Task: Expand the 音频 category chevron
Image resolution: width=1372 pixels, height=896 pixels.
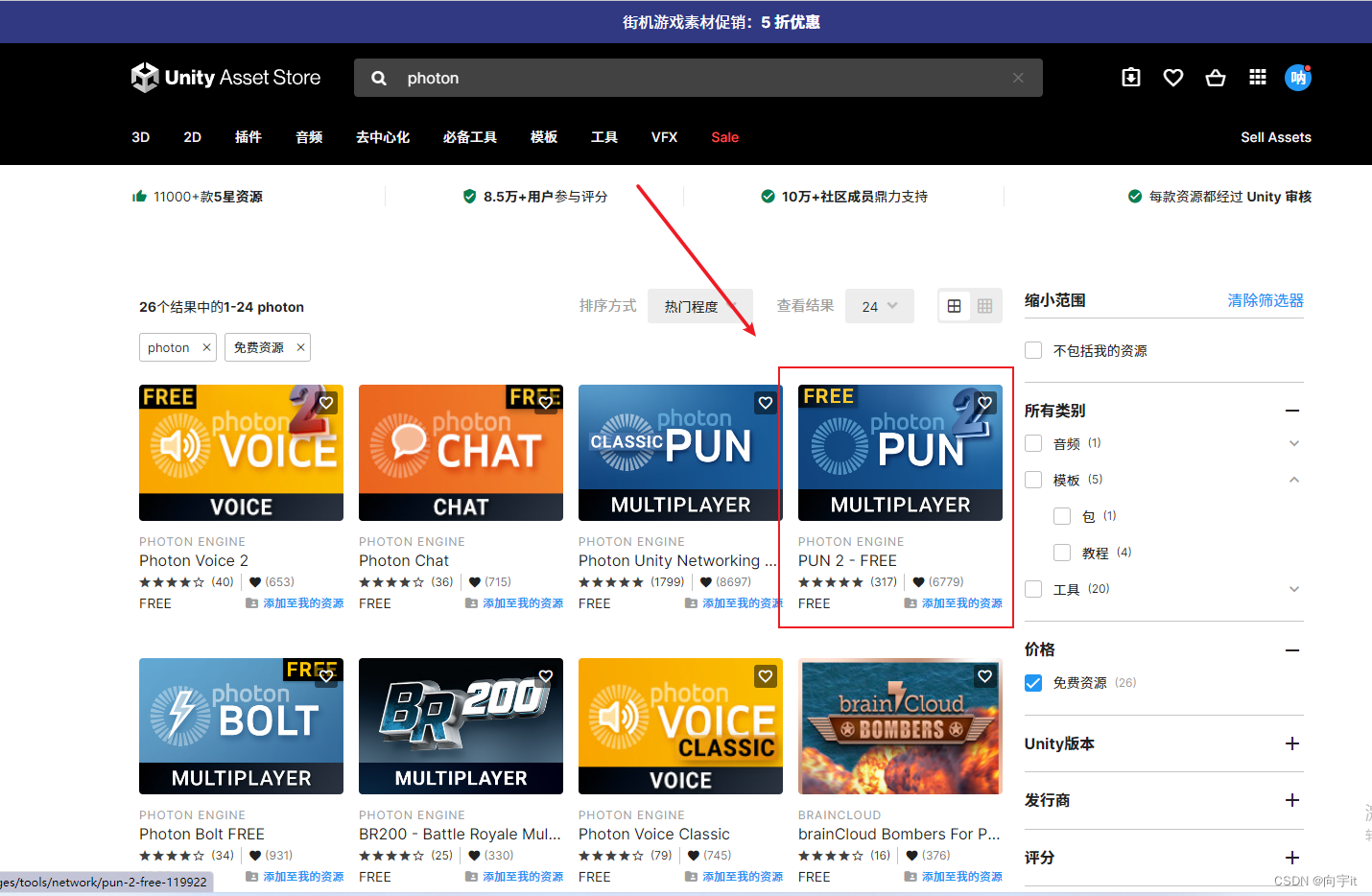Action: click(x=1294, y=443)
